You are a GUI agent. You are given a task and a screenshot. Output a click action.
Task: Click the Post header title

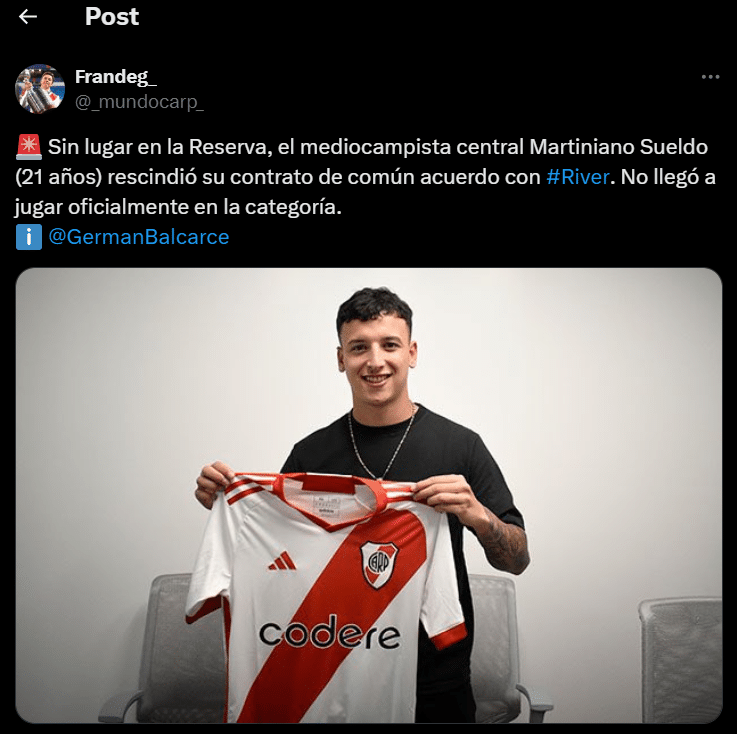tap(112, 16)
